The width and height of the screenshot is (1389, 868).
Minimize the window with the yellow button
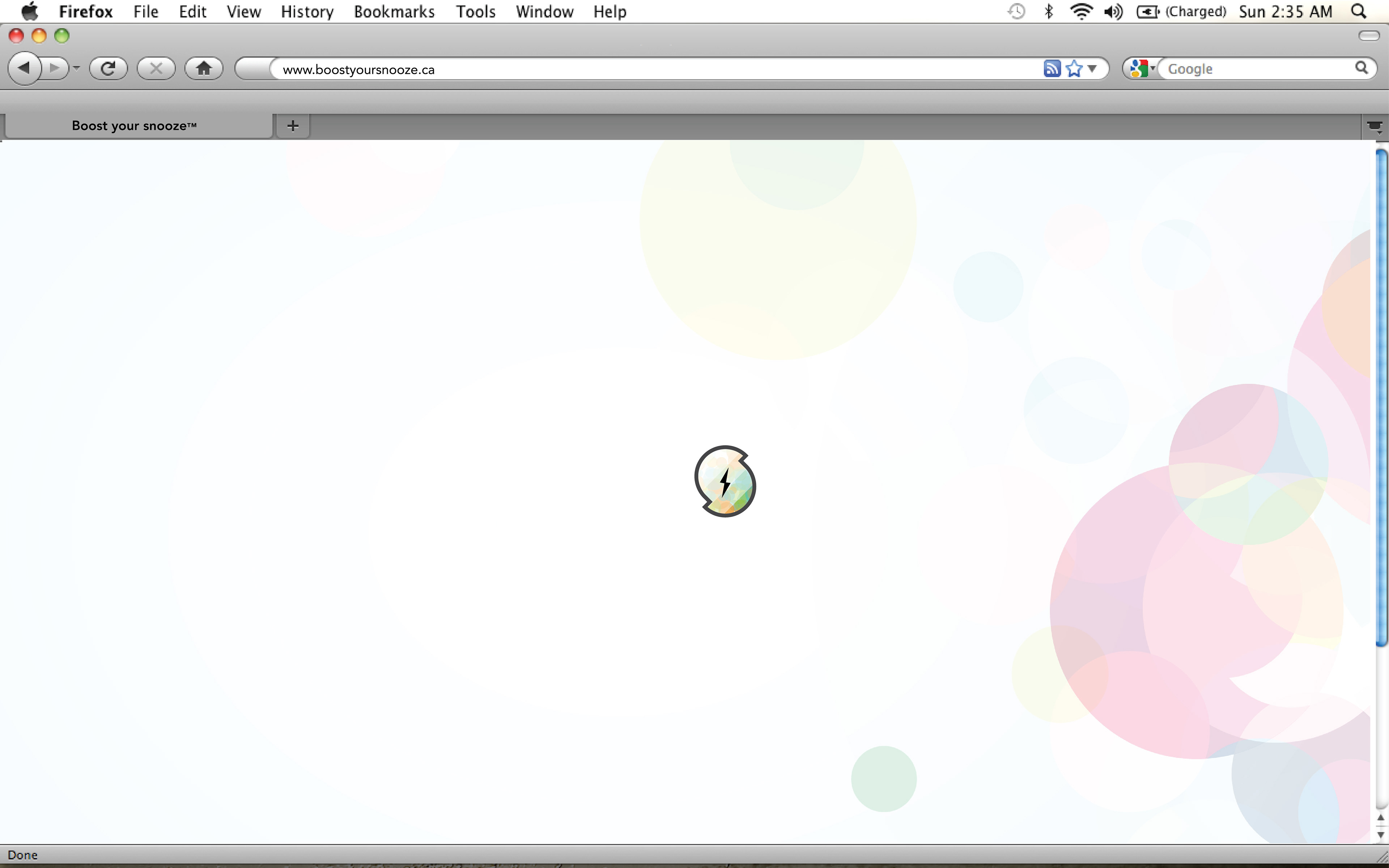[39, 36]
